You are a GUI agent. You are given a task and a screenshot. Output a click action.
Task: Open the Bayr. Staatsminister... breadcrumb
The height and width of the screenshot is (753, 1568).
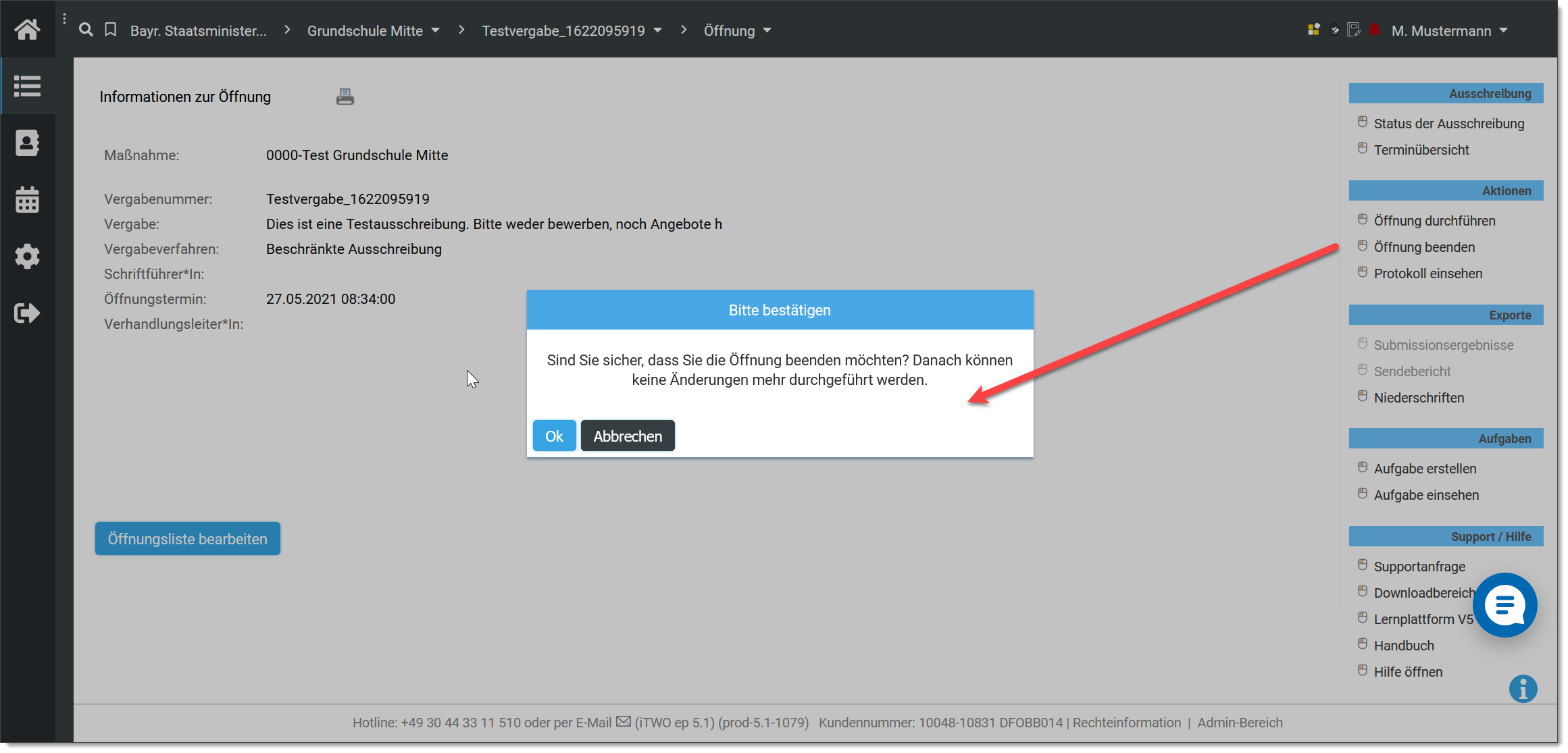click(199, 30)
